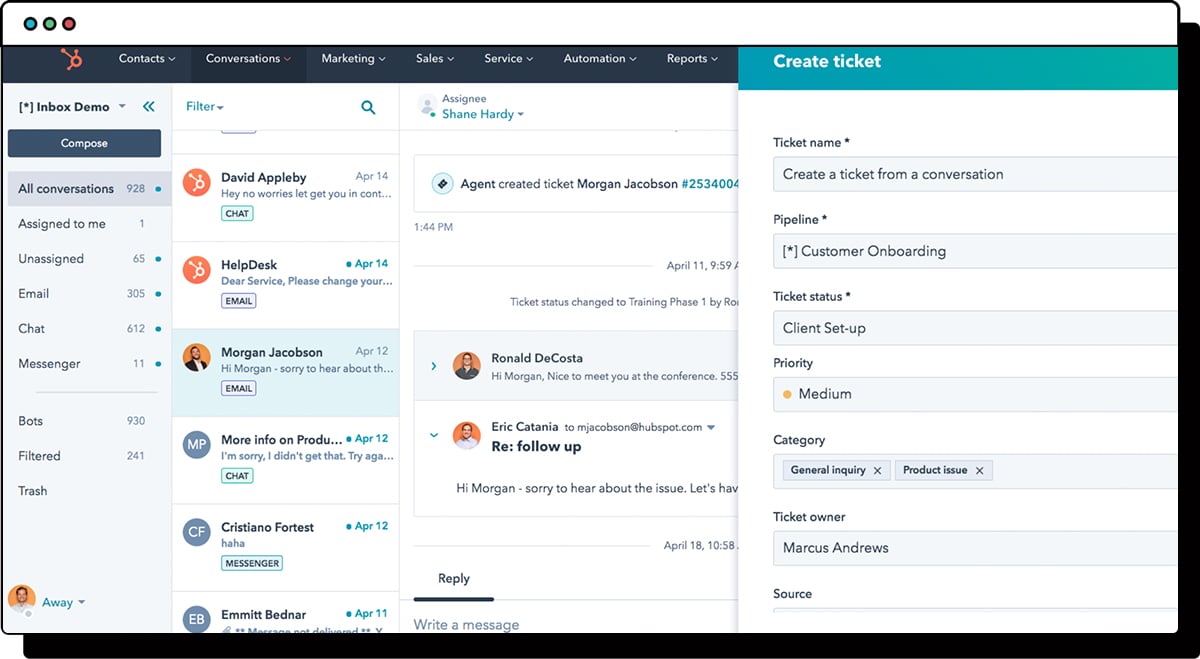
Task: Open the Customer Onboarding pipeline dropdown
Action: (x=975, y=251)
